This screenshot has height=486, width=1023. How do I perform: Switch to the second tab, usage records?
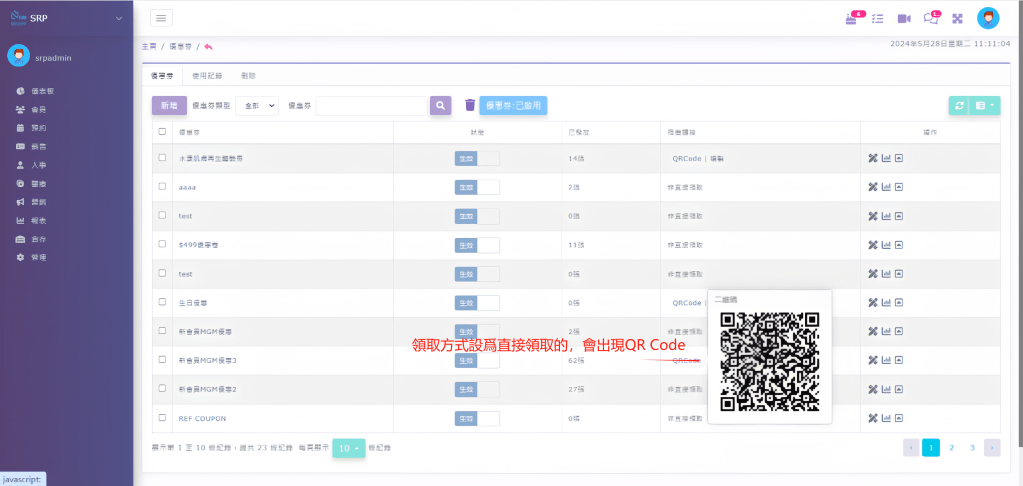tap(207, 76)
